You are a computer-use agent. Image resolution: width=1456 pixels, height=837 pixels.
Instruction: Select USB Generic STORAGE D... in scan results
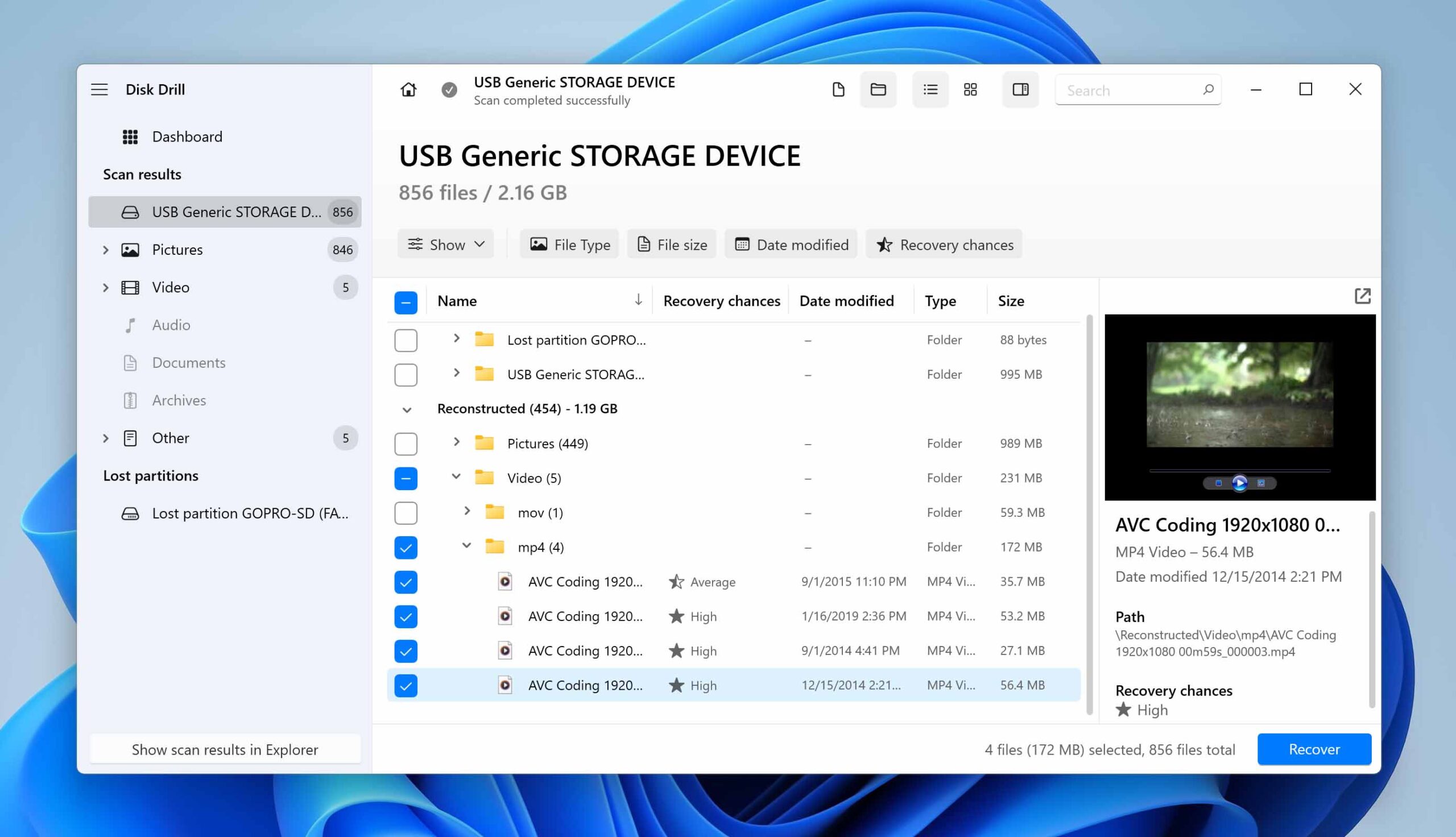225,212
